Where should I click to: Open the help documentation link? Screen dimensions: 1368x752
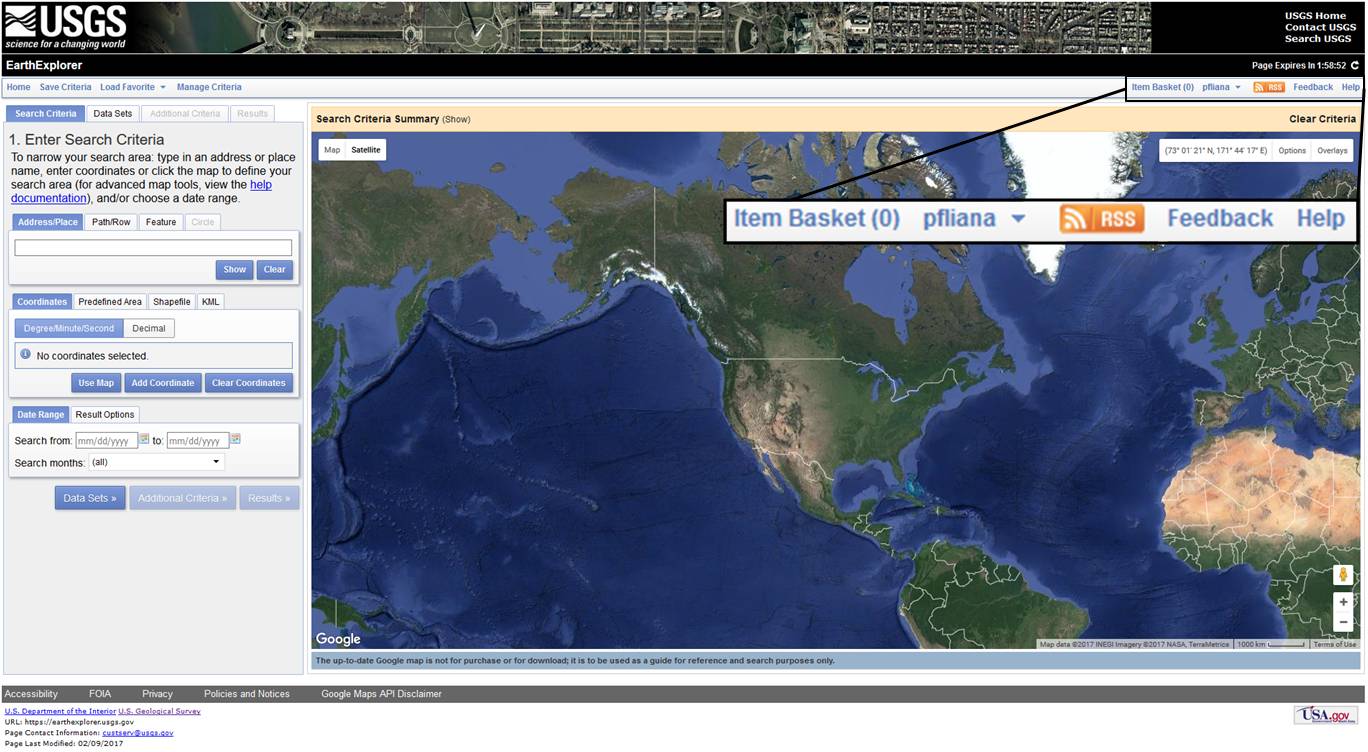point(260,185)
